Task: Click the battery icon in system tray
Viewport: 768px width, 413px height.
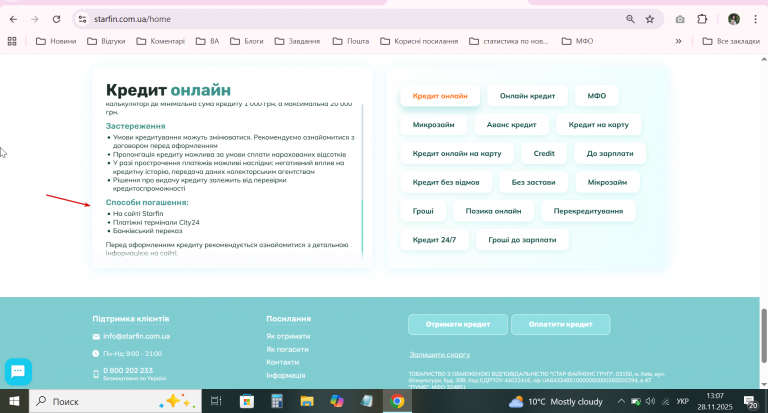Action: click(x=636, y=401)
